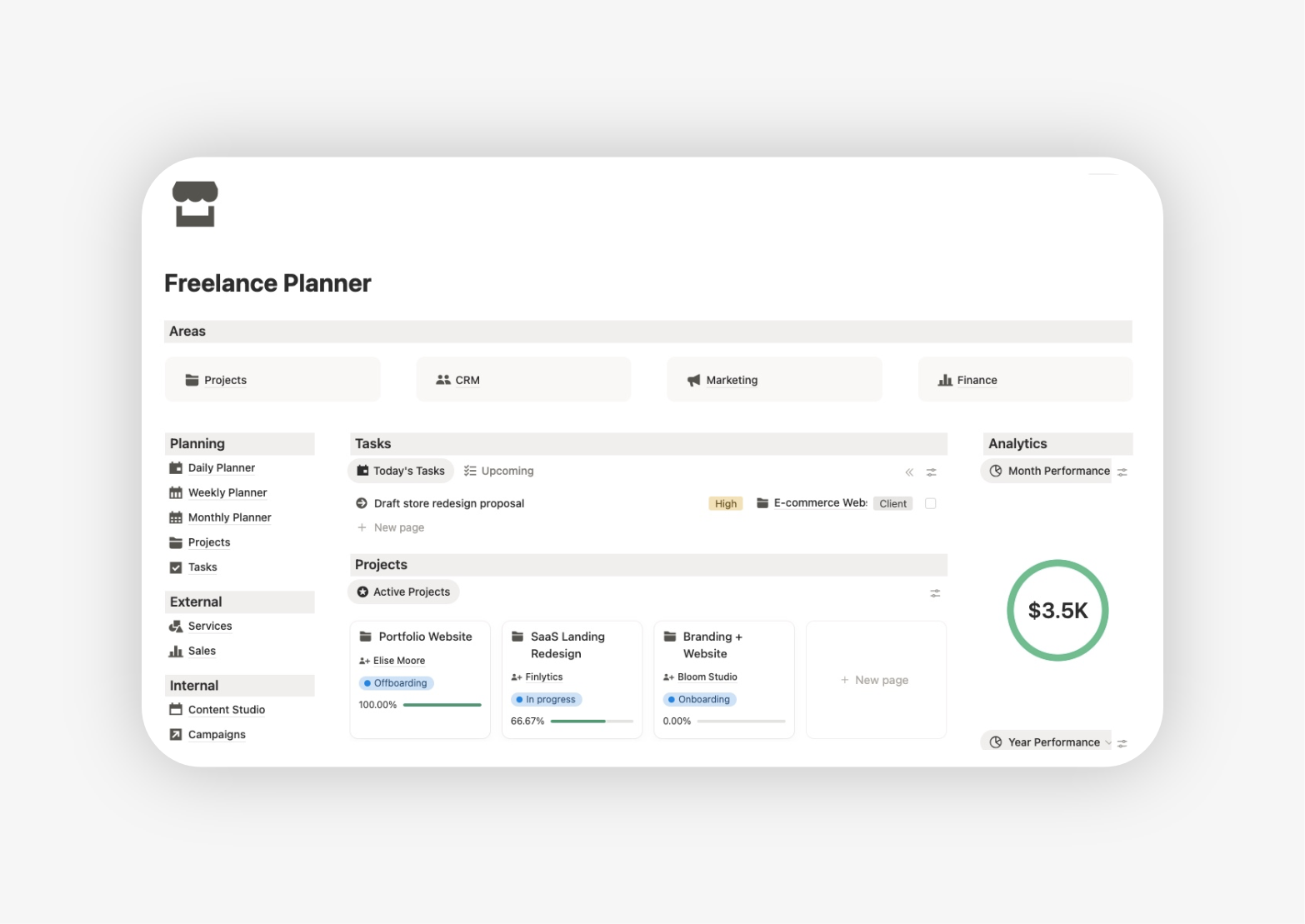Click New page under Today's Tasks
Screen dimensions: 1305x924
coord(390,527)
